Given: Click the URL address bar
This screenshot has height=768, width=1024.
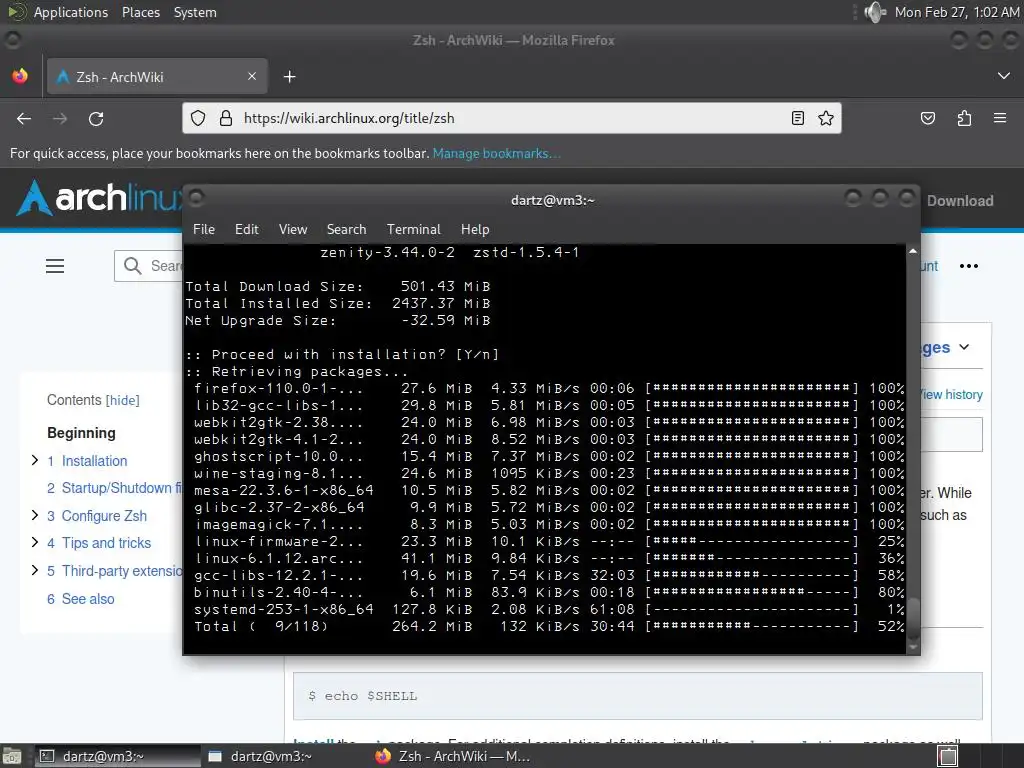Looking at the screenshot, I should click(x=512, y=118).
